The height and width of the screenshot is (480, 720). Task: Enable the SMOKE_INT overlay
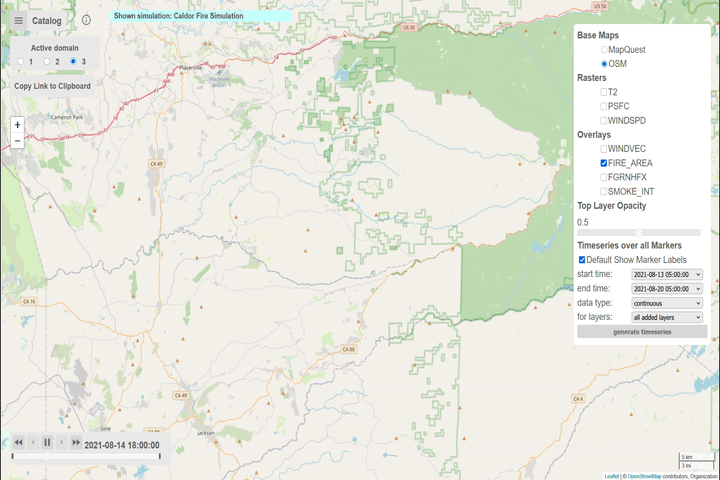(604, 191)
